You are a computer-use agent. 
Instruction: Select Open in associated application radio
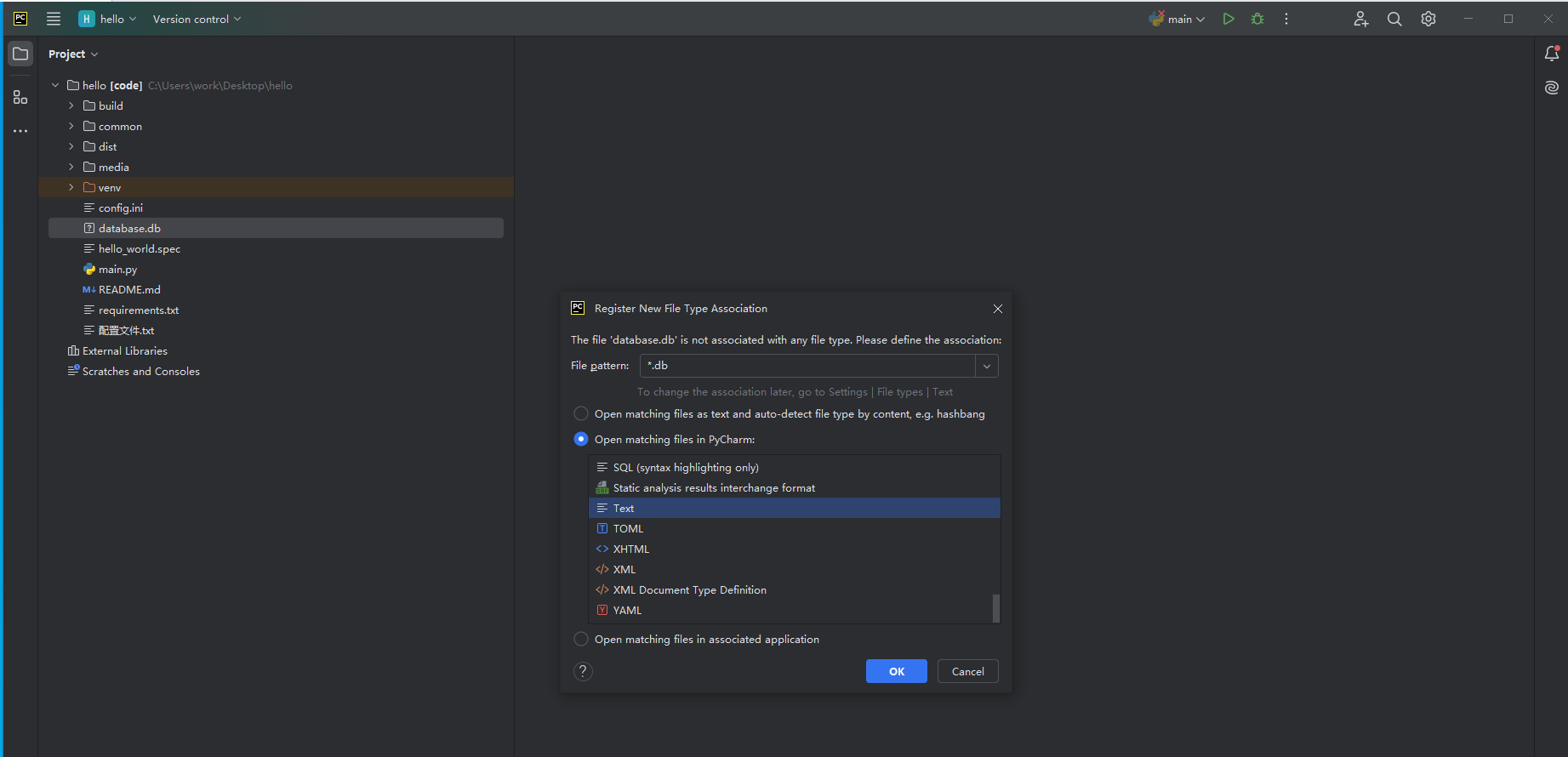pyautogui.click(x=581, y=639)
